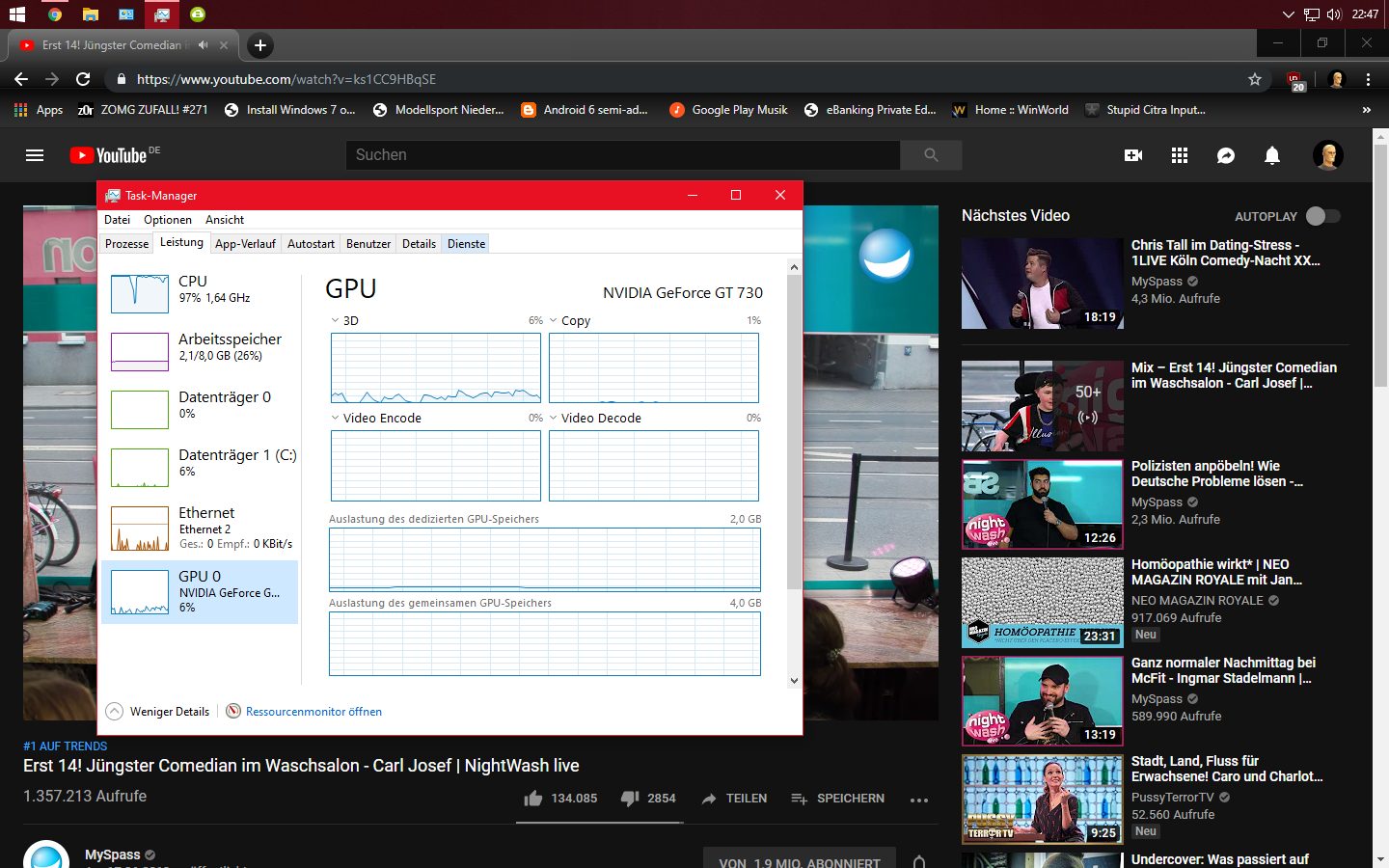Click the volume icon in system tray

[x=1334, y=14]
